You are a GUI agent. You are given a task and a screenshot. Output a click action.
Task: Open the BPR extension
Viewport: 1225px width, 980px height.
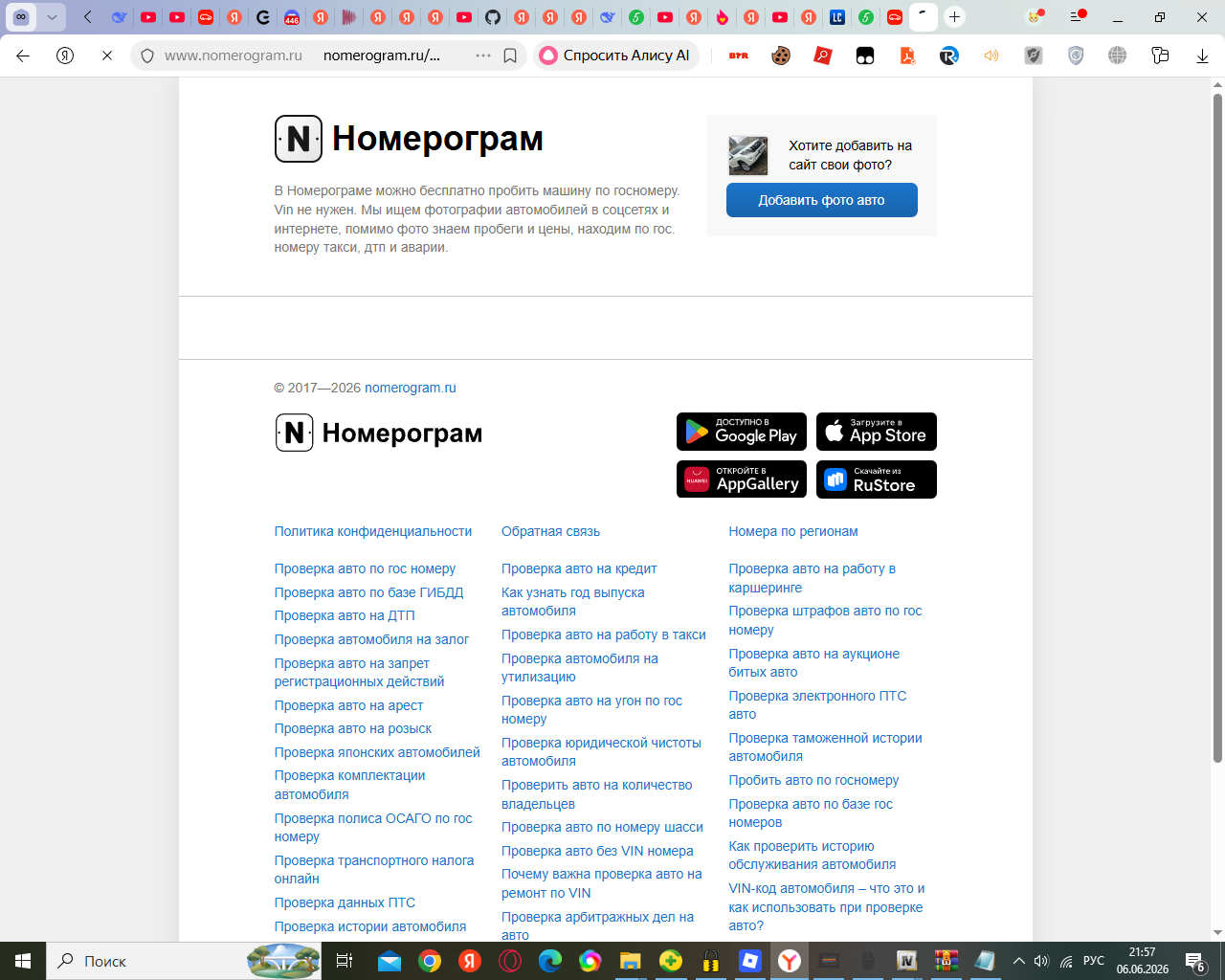(739, 56)
